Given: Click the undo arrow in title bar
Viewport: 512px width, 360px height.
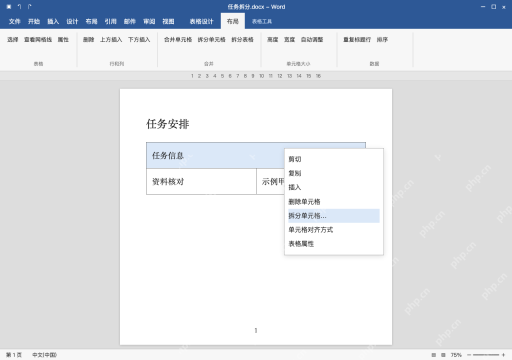Looking at the screenshot, I should (19, 7).
